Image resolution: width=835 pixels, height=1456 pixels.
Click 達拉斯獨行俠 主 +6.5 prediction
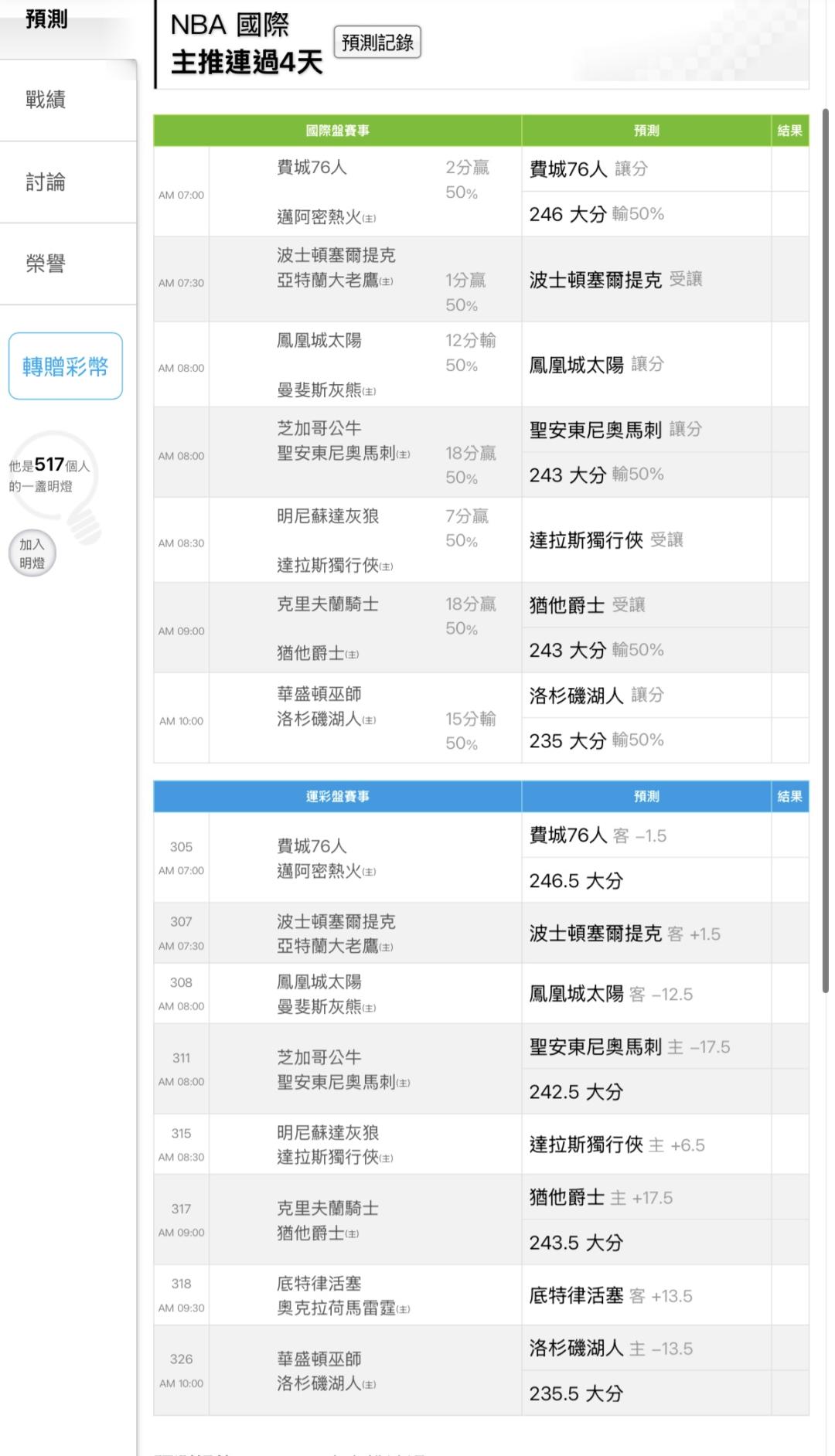(618, 1145)
